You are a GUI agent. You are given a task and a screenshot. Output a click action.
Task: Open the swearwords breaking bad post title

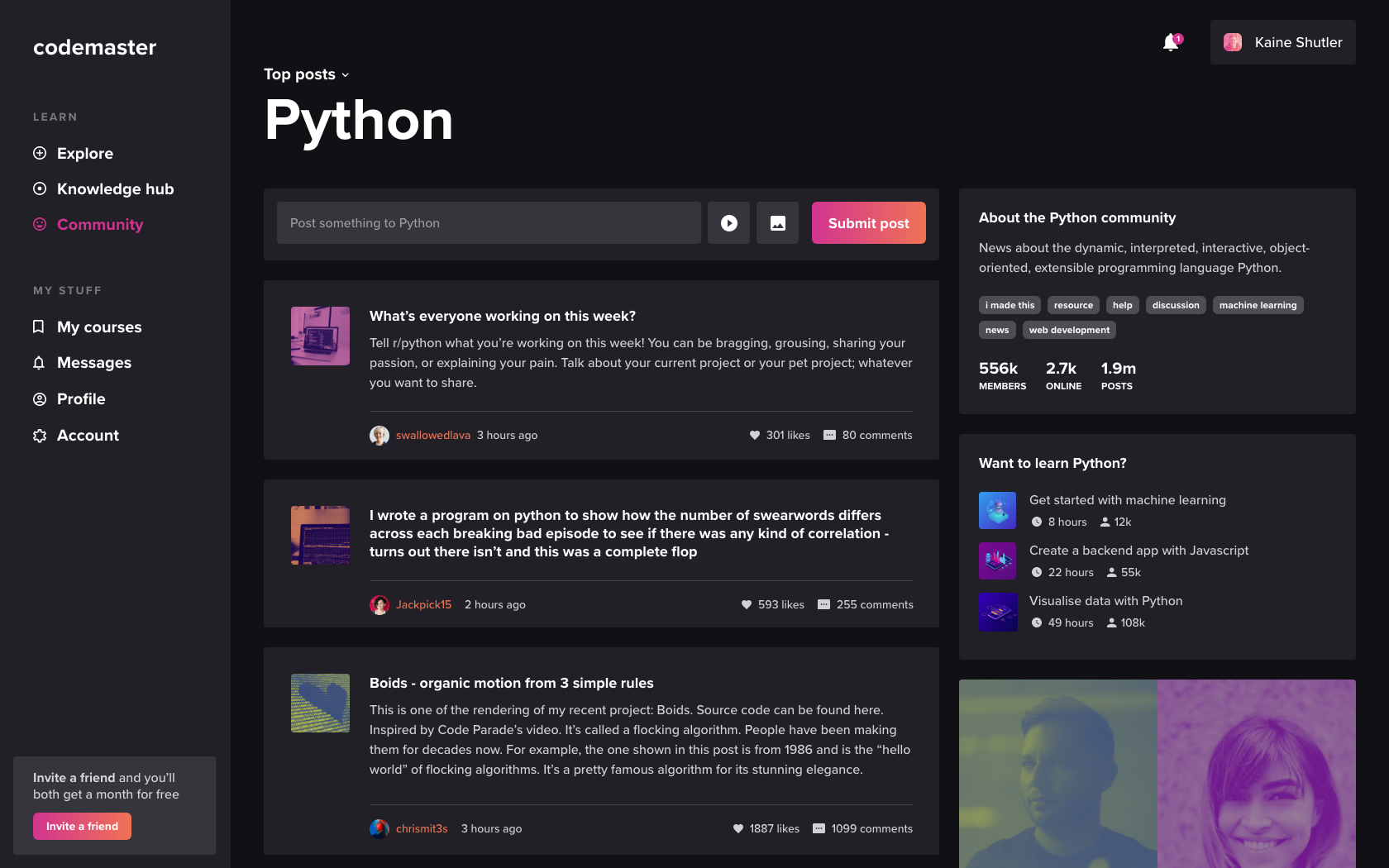click(x=629, y=533)
